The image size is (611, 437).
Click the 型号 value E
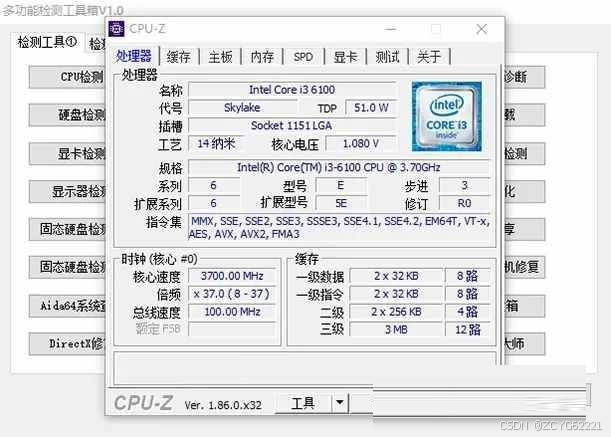341,186
